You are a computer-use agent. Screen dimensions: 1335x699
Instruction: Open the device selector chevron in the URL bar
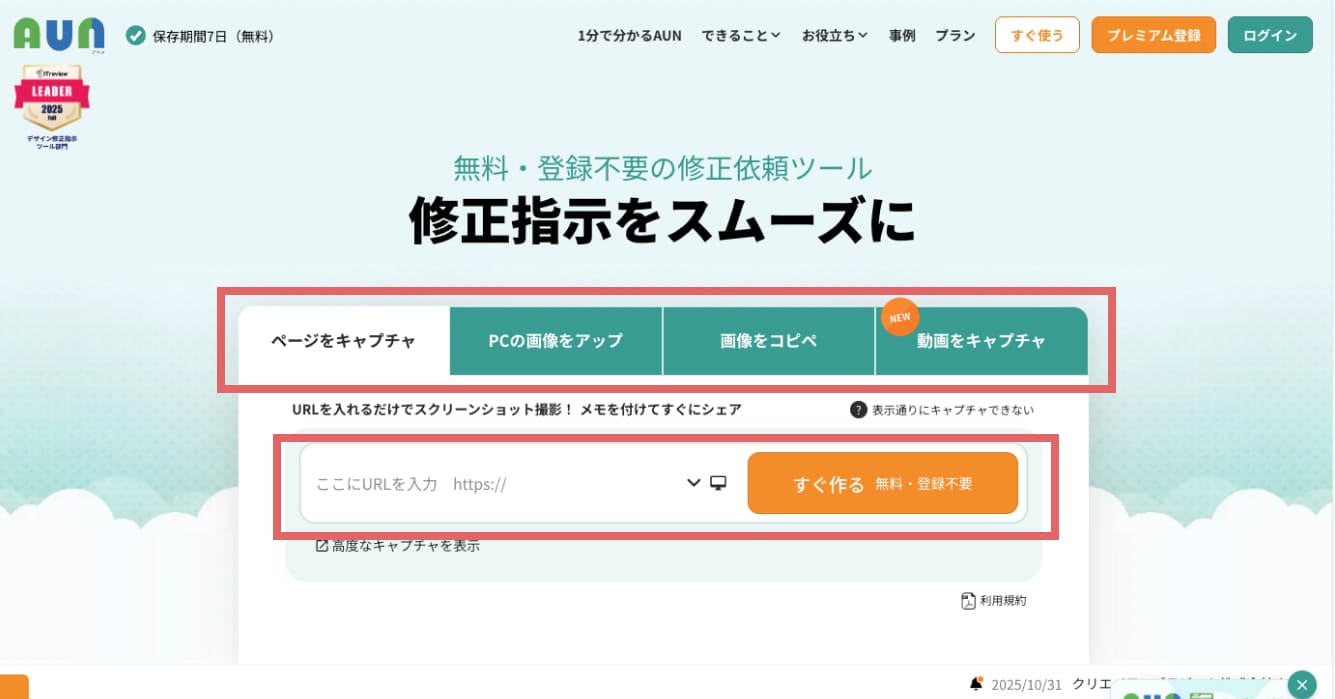click(x=692, y=483)
